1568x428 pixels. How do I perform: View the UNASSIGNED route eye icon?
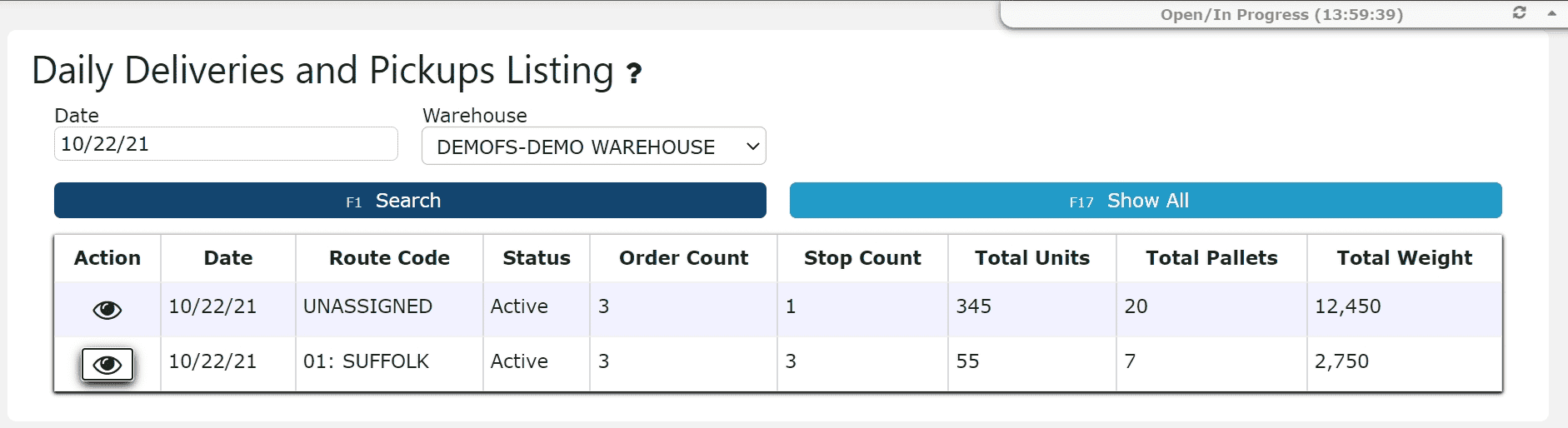107,310
